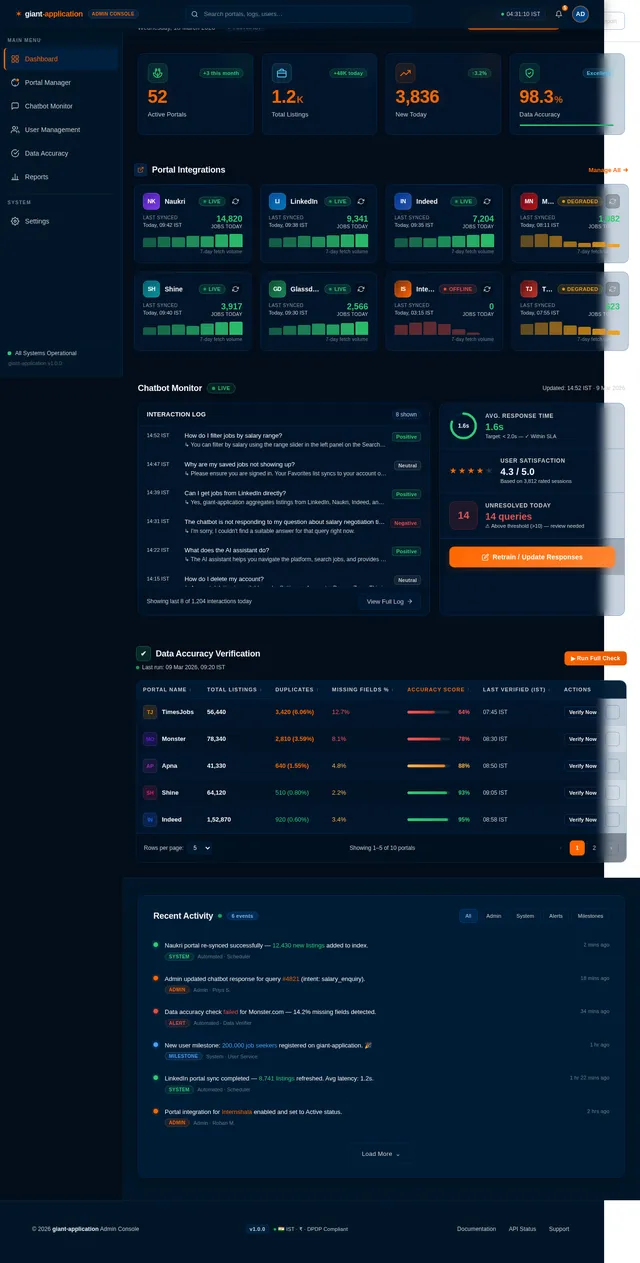The height and width of the screenshot is (1263, 640).
Task: Select the Milestones activity filter tab
Action: 590,916
